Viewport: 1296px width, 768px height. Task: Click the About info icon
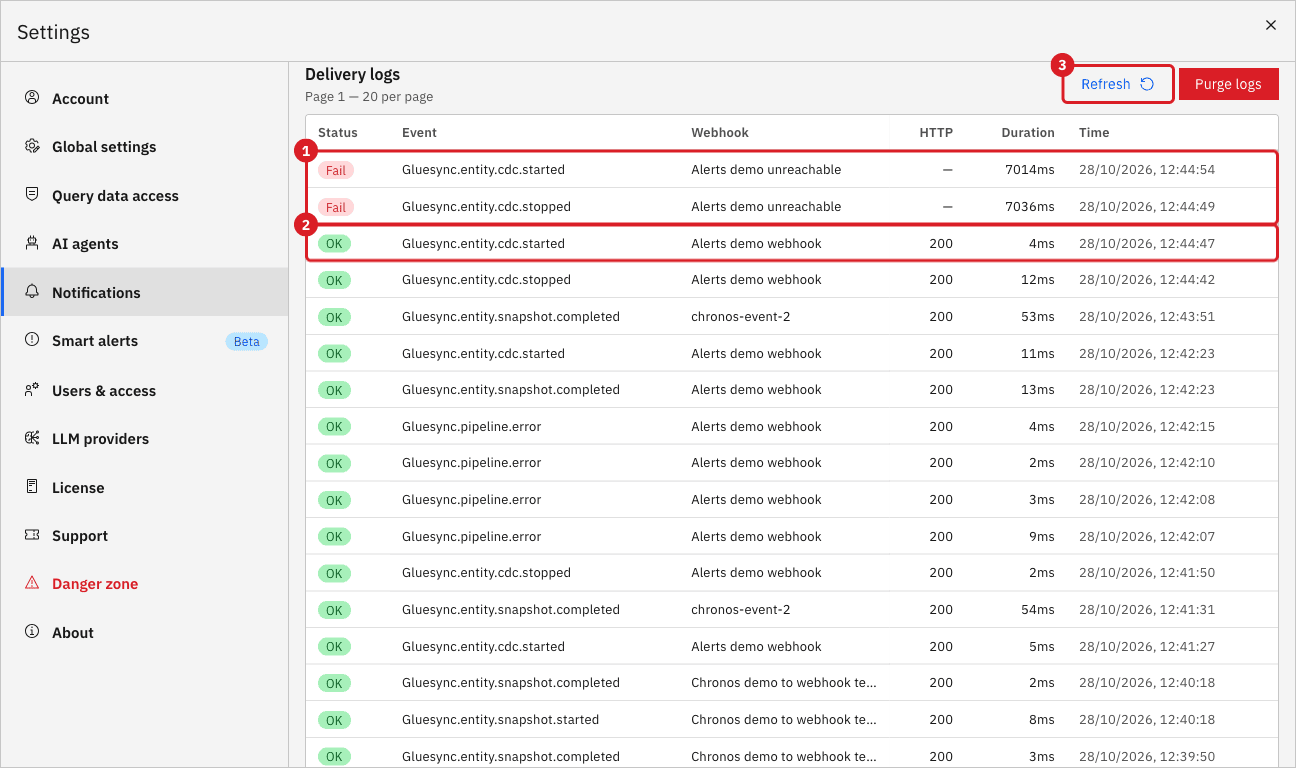click(x=32, y=632)
